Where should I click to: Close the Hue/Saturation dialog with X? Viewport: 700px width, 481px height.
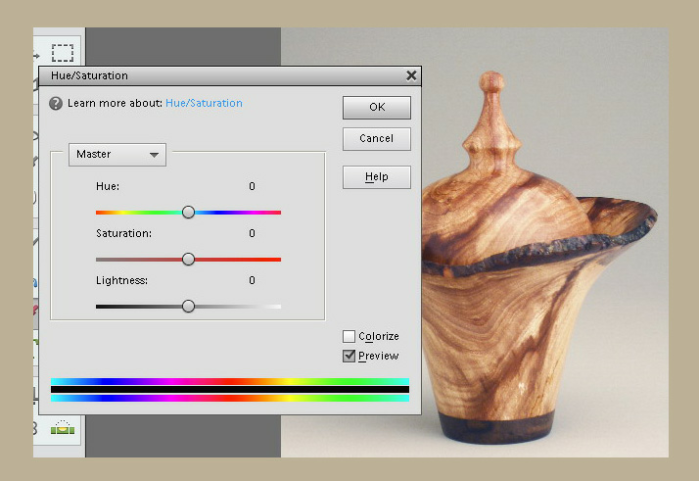point(411,76)
